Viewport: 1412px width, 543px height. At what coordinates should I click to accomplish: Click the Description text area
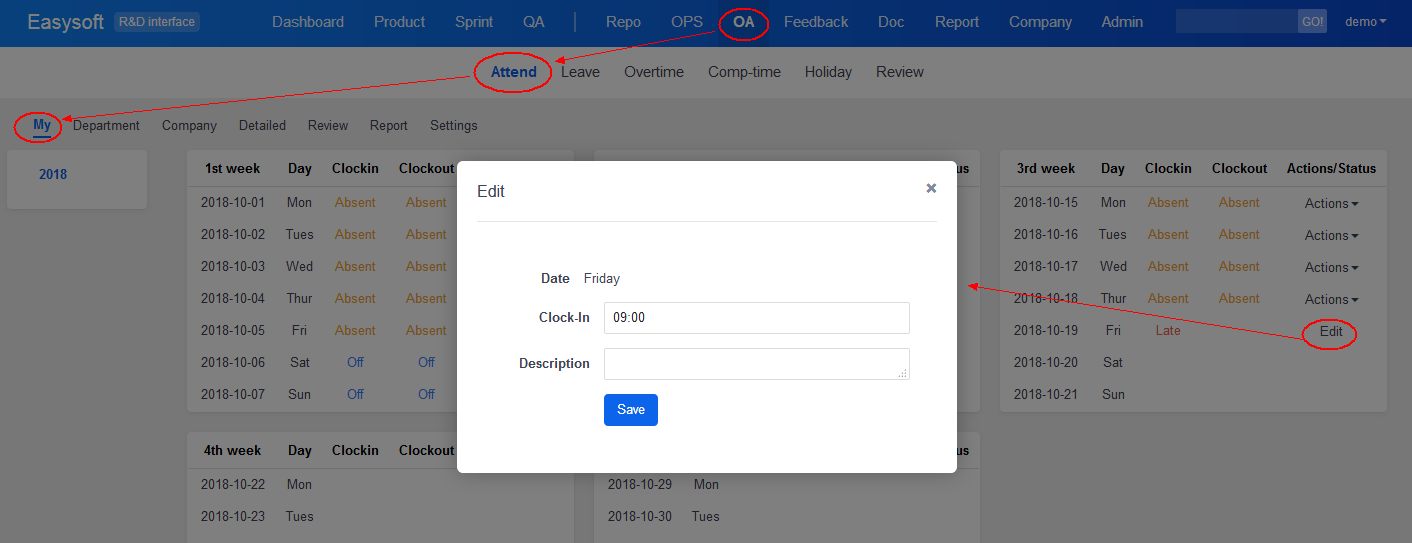pyautogui.click(x=756, y=364)
